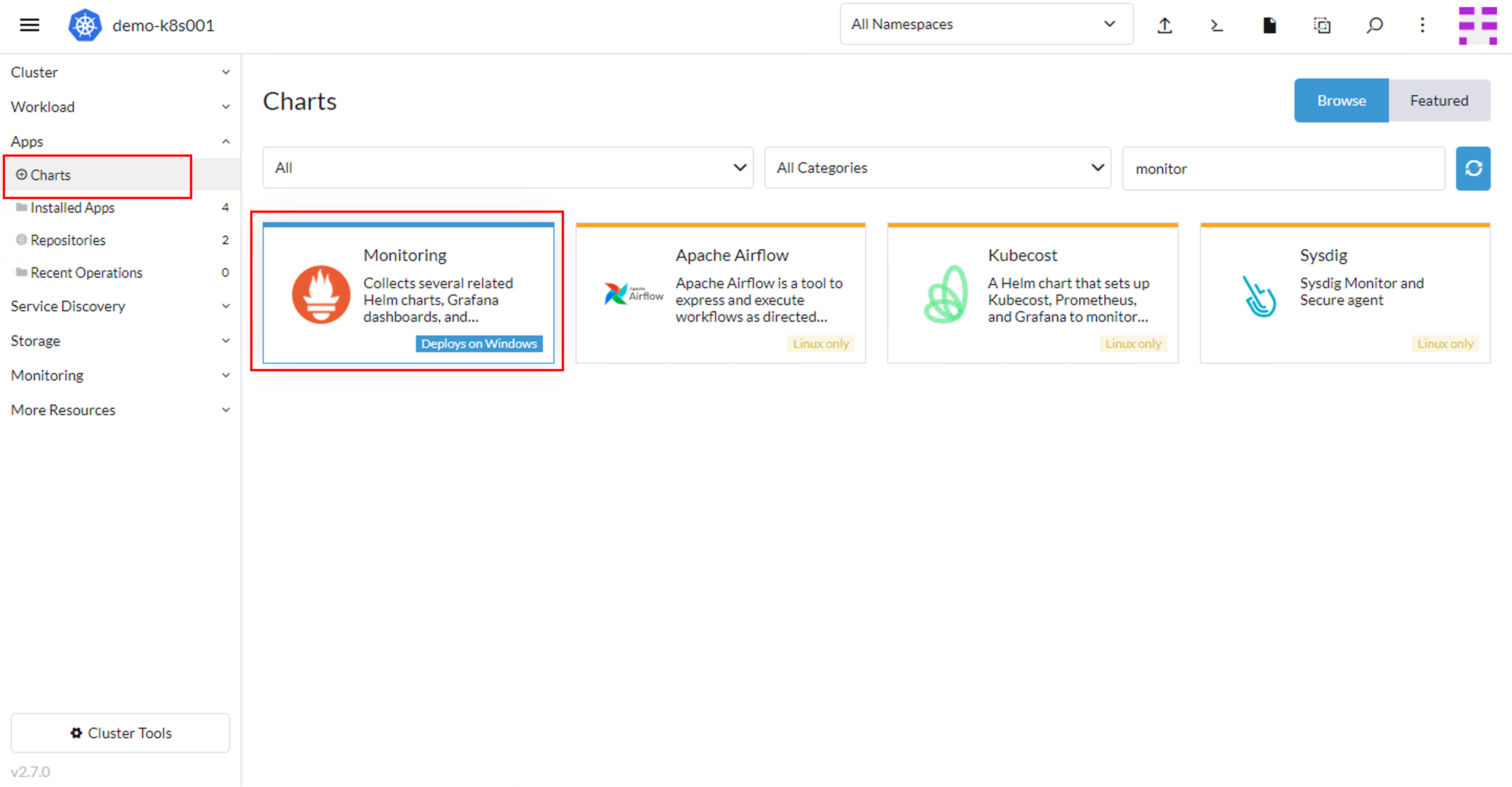
Task: Collapse the Apps sidebar section
Action: tap(120, 142)
